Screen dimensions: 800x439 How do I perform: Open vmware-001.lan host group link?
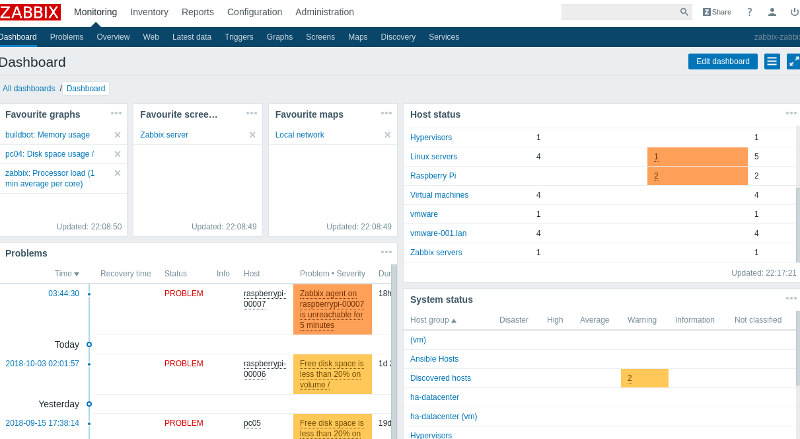[x=438, y=233]
